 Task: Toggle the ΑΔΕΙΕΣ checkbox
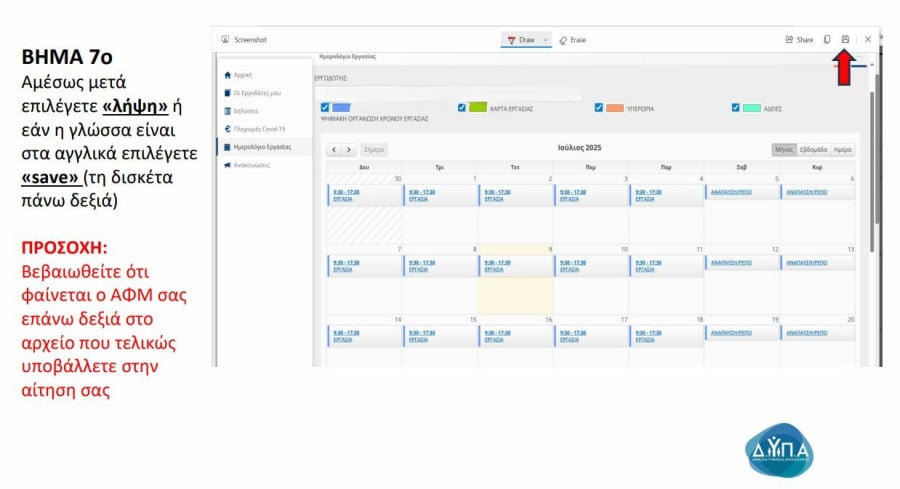(x=736, y=107)
